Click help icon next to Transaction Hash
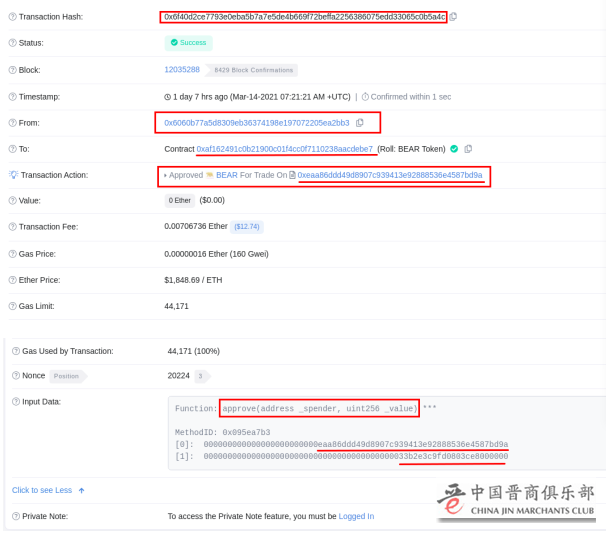The height and width of the screenshot is (533, 606). 12,17
